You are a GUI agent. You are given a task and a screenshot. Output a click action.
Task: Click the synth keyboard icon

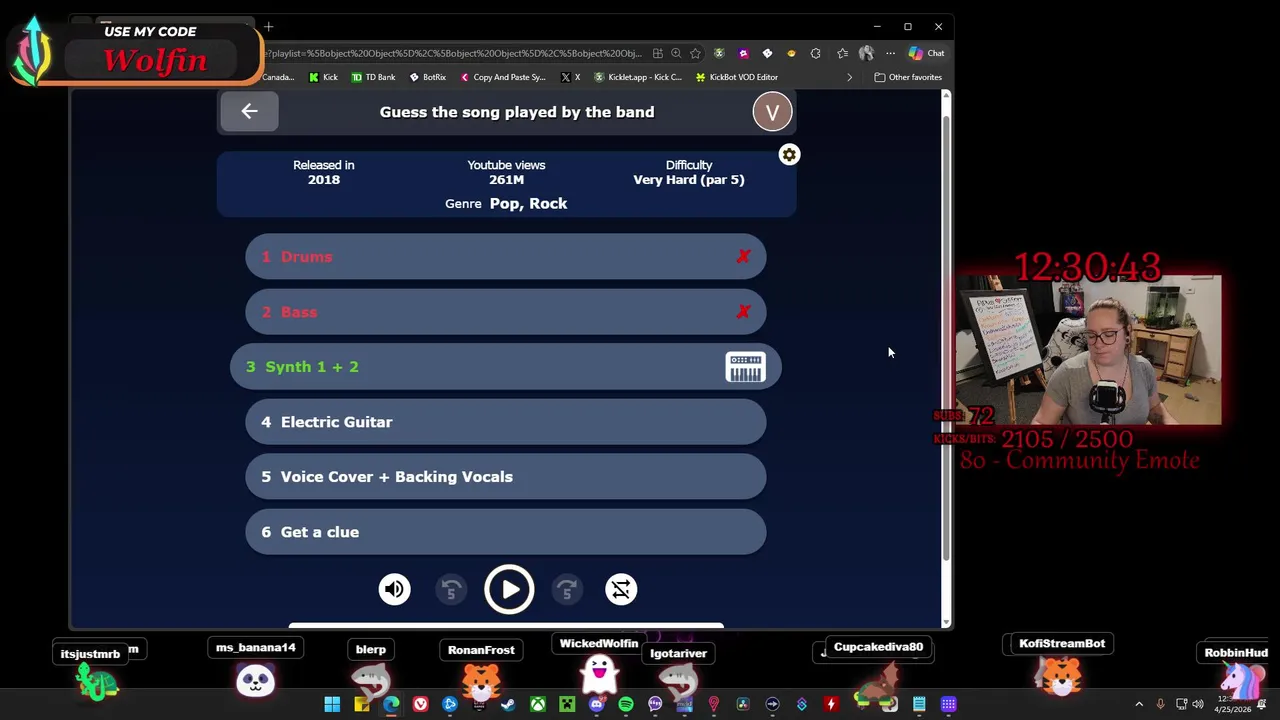745,367
